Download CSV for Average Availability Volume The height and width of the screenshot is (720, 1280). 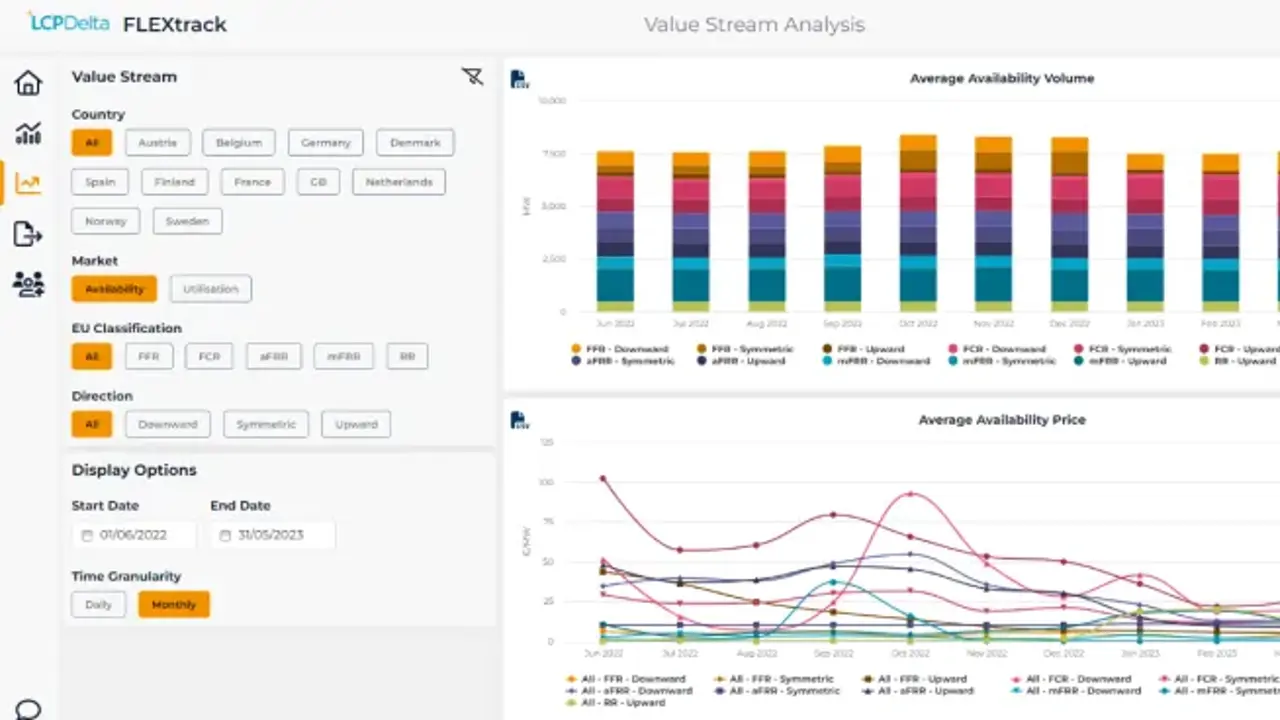(x=519, y=79)
